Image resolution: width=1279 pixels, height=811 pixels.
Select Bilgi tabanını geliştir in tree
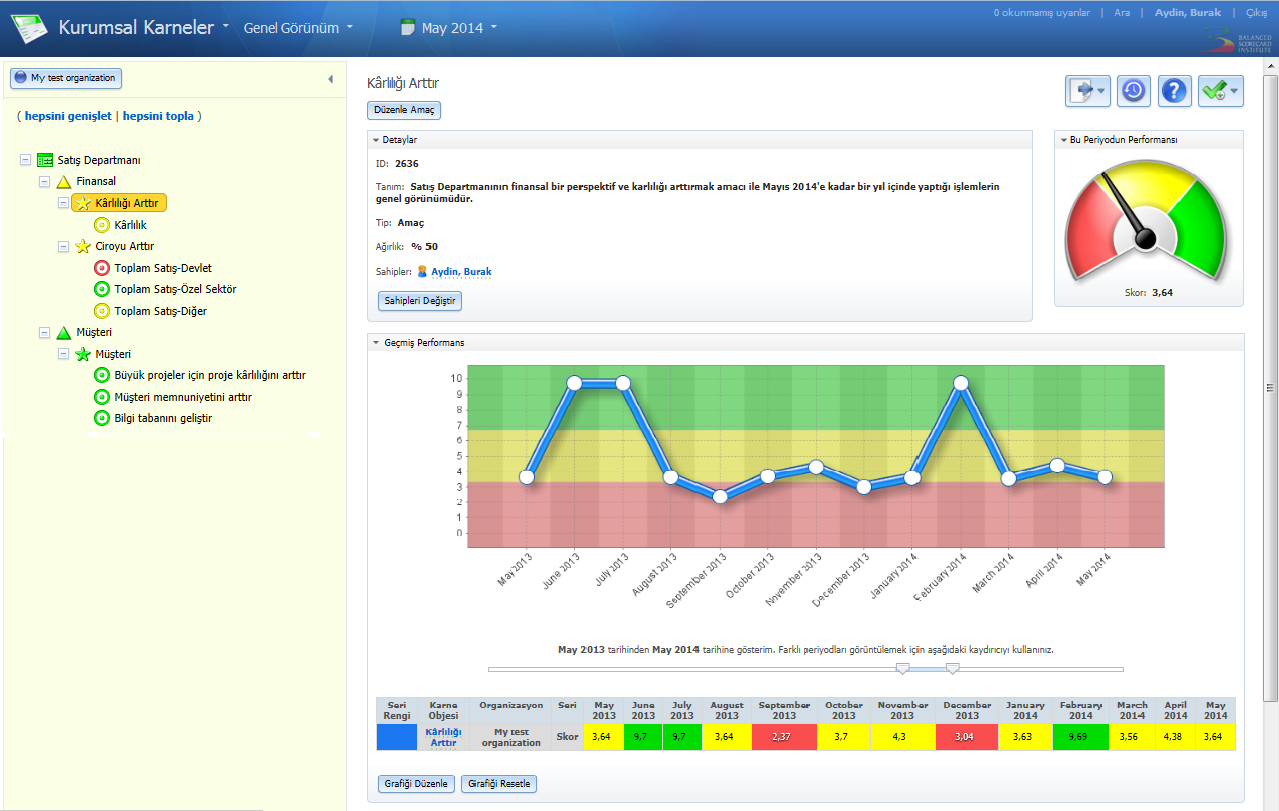(163, 418)
